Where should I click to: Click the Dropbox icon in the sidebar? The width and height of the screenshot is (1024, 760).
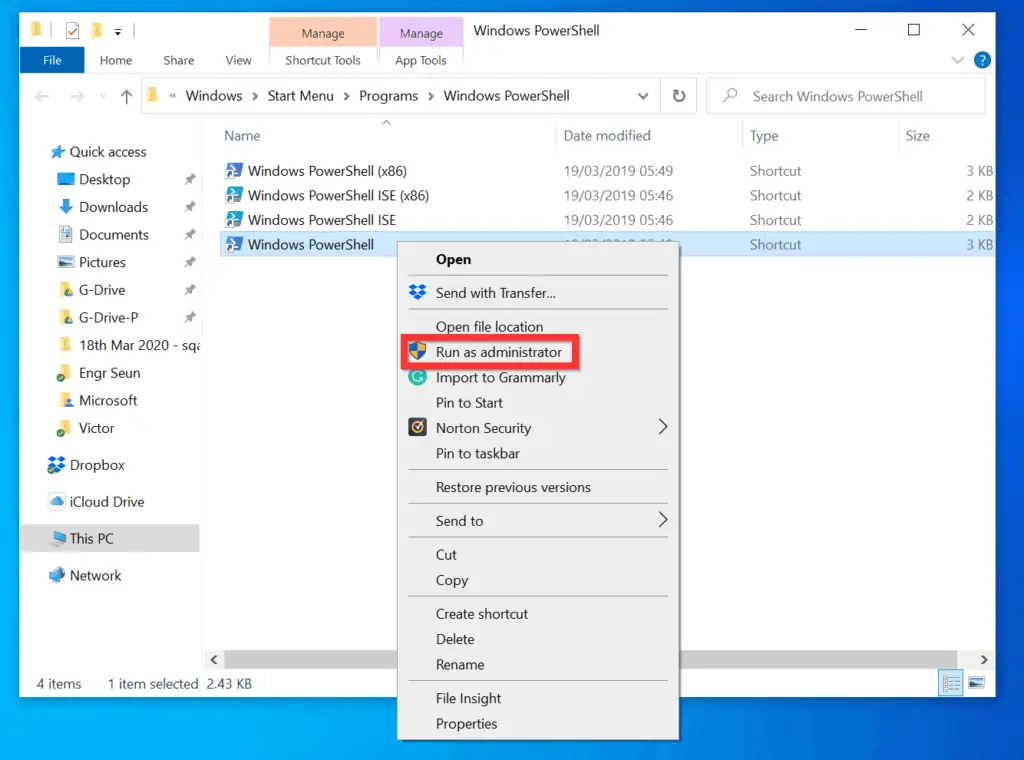click(x=57, y=465)
